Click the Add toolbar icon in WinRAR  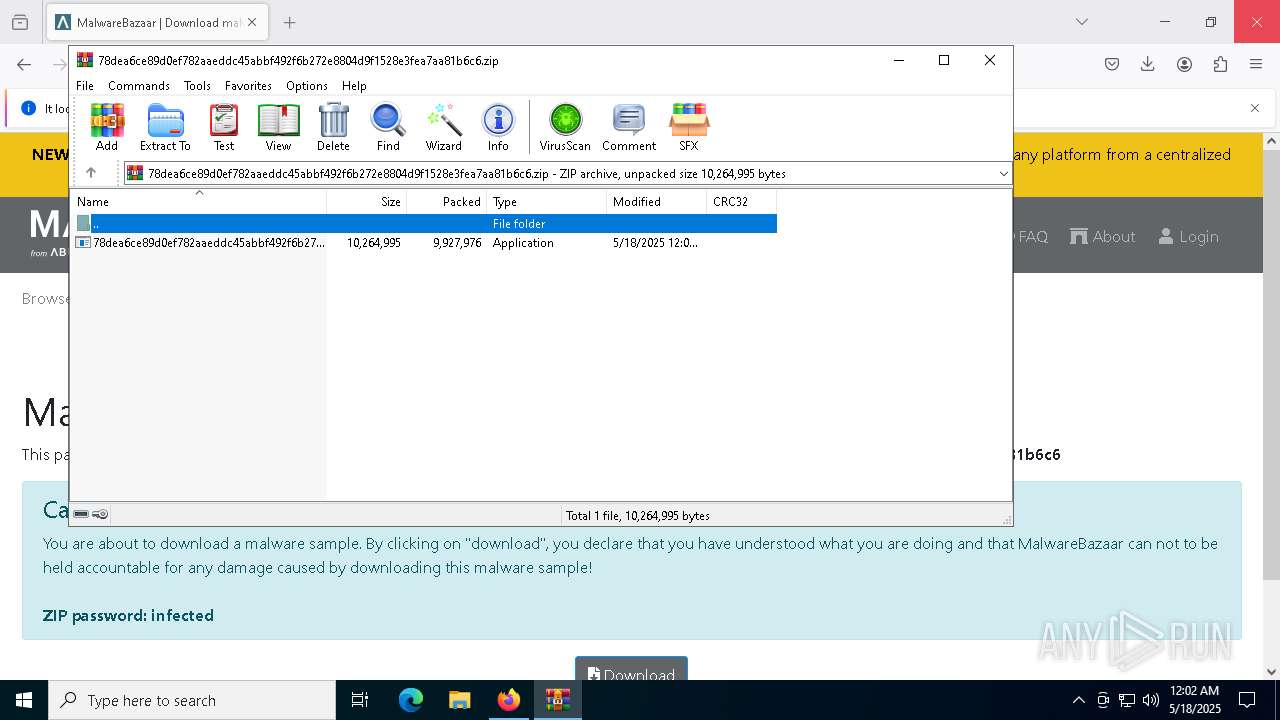[107, 127]
